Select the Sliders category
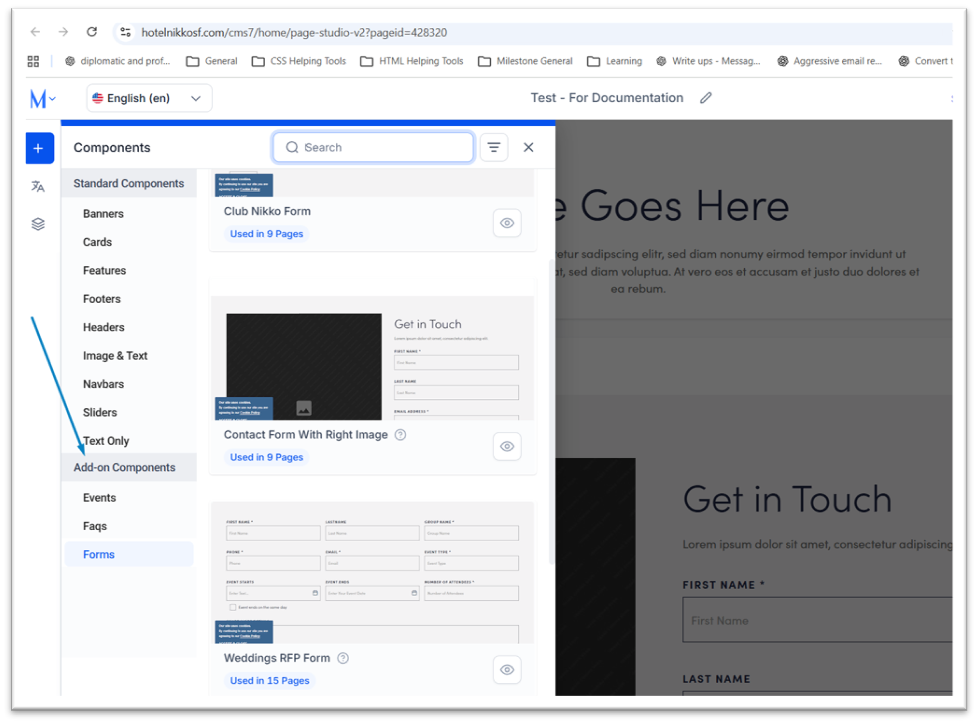Image resolution: width=978 pixels, height=724 pixels. coord(100,412)
